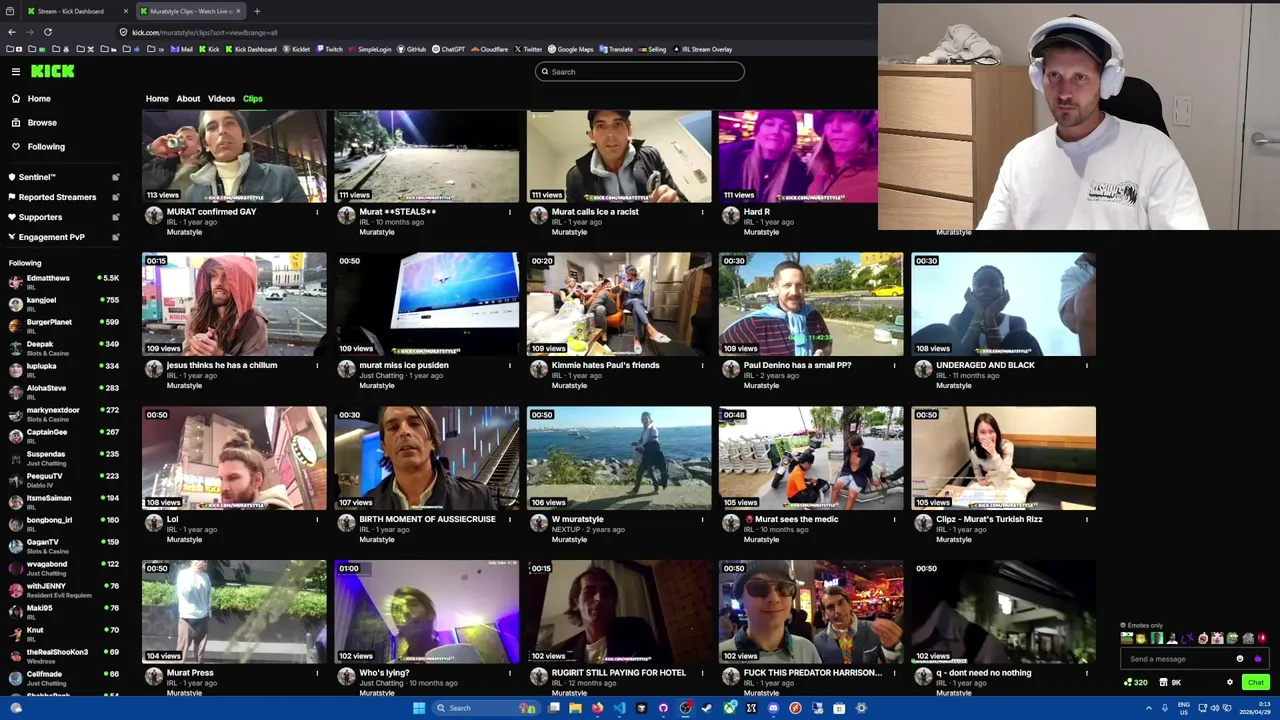Open options for Paul Denino clip
Screen dimensions: 1280x720
click(894, 366)
